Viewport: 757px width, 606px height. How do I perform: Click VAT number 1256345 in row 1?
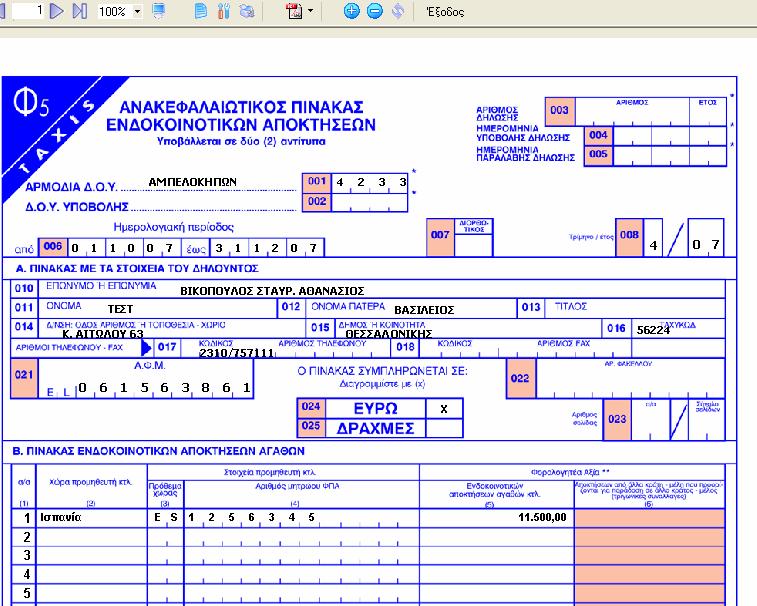tap(252, 517)
